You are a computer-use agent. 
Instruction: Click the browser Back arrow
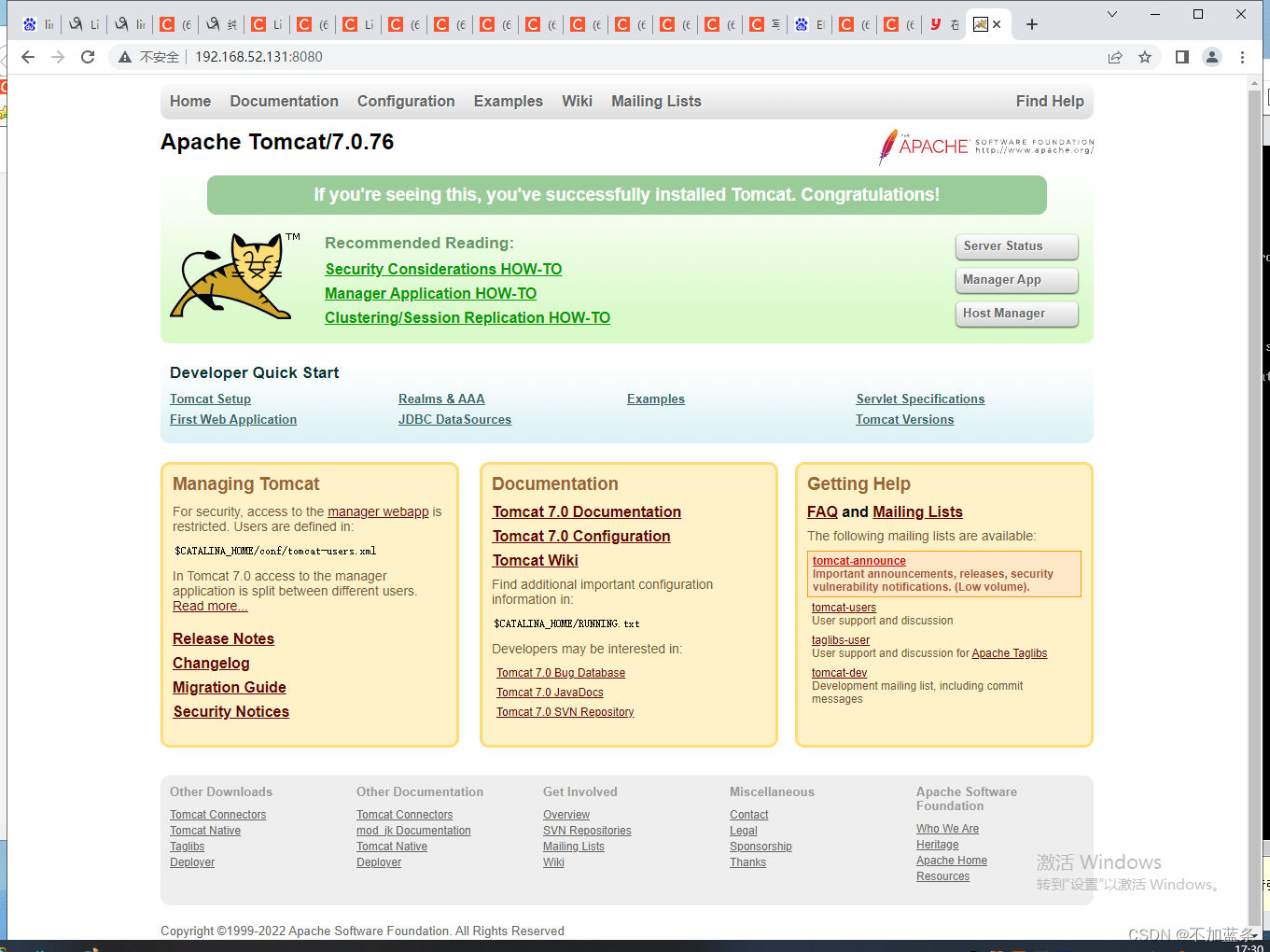coord(28,57)
